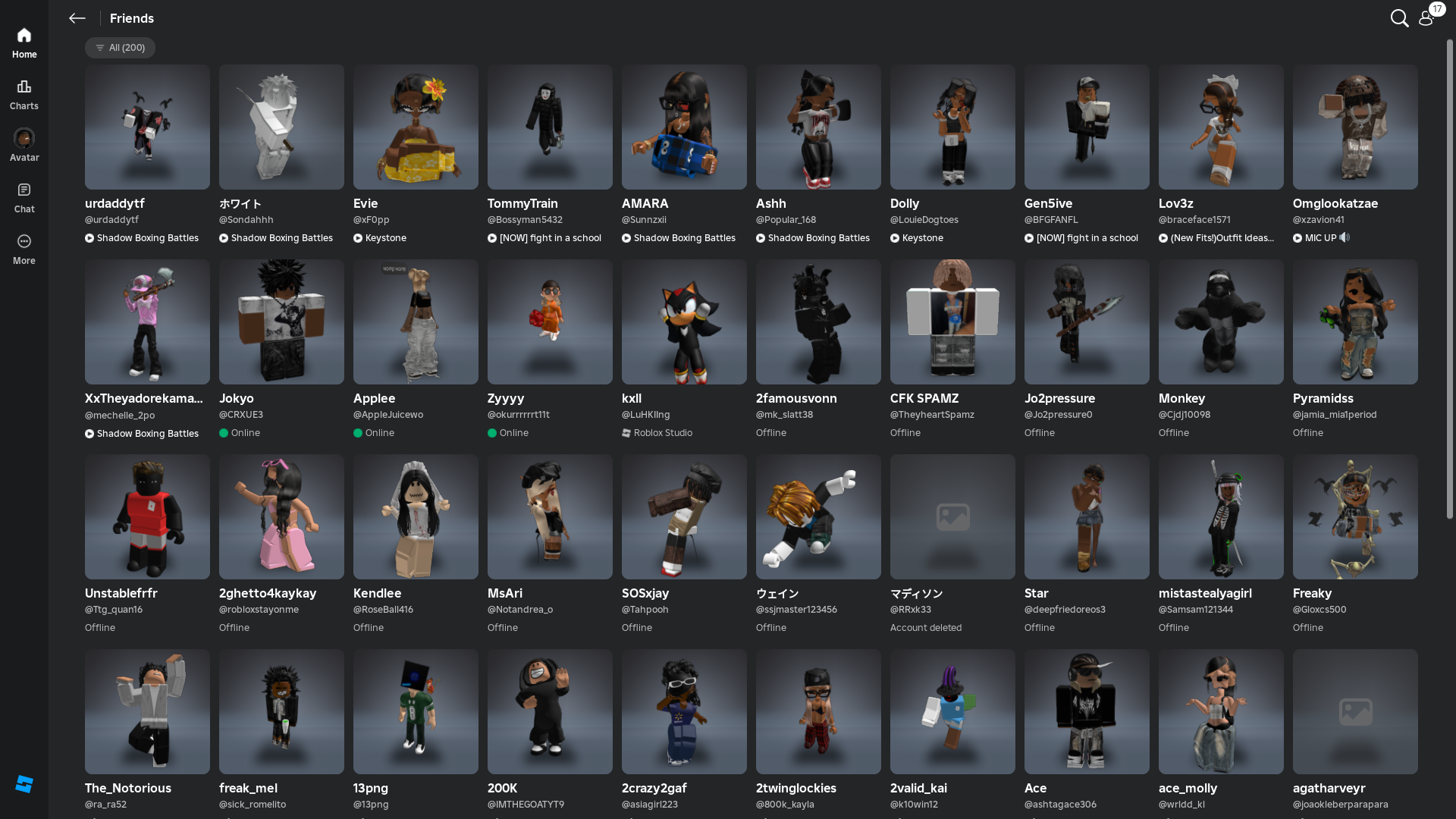Open TommyTrain's avatar thumbnail
Image resolution: width=1456 pixels, height=819 pixels.
click(550, 127)
